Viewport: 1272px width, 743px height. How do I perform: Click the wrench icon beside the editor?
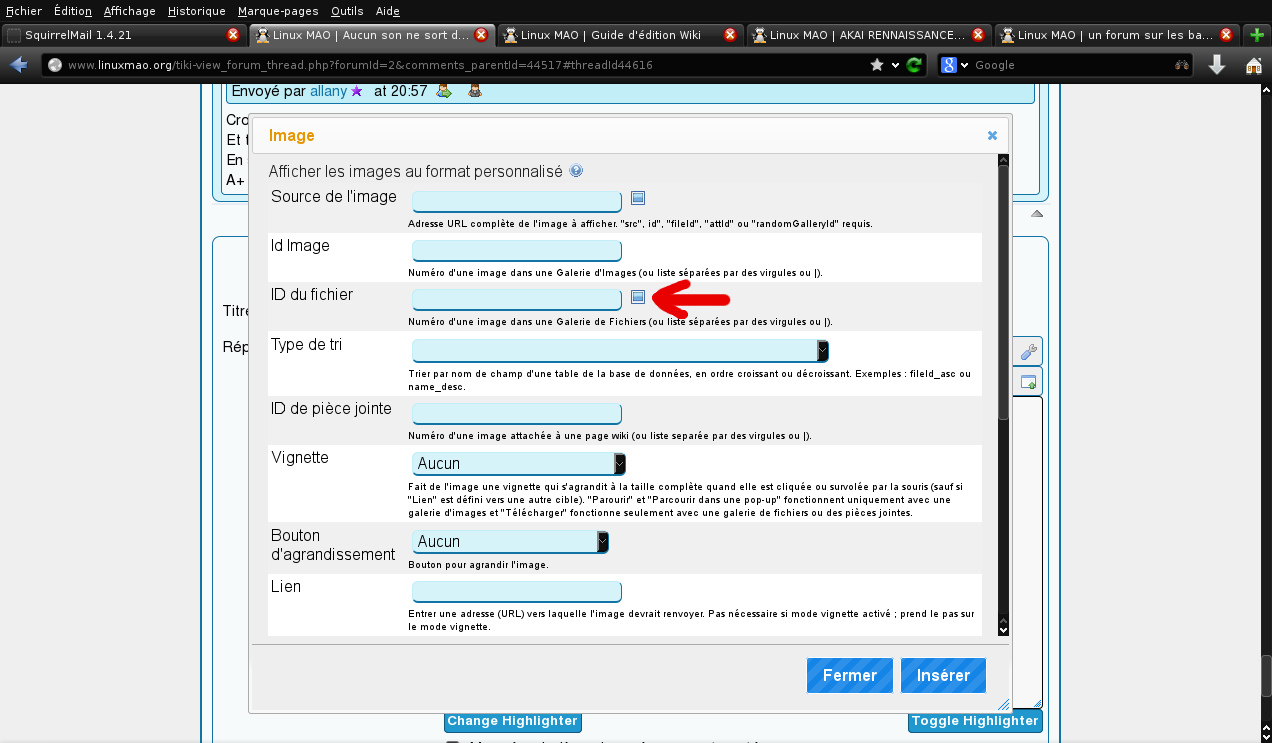[1027, 352]
